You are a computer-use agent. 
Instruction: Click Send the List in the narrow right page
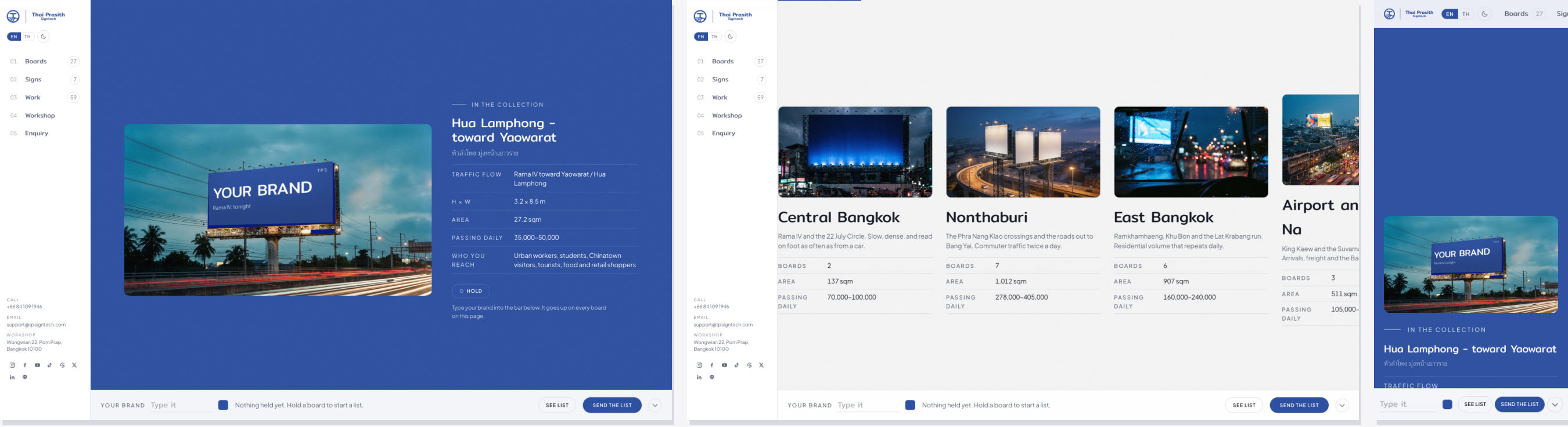tap(1519, 404)
